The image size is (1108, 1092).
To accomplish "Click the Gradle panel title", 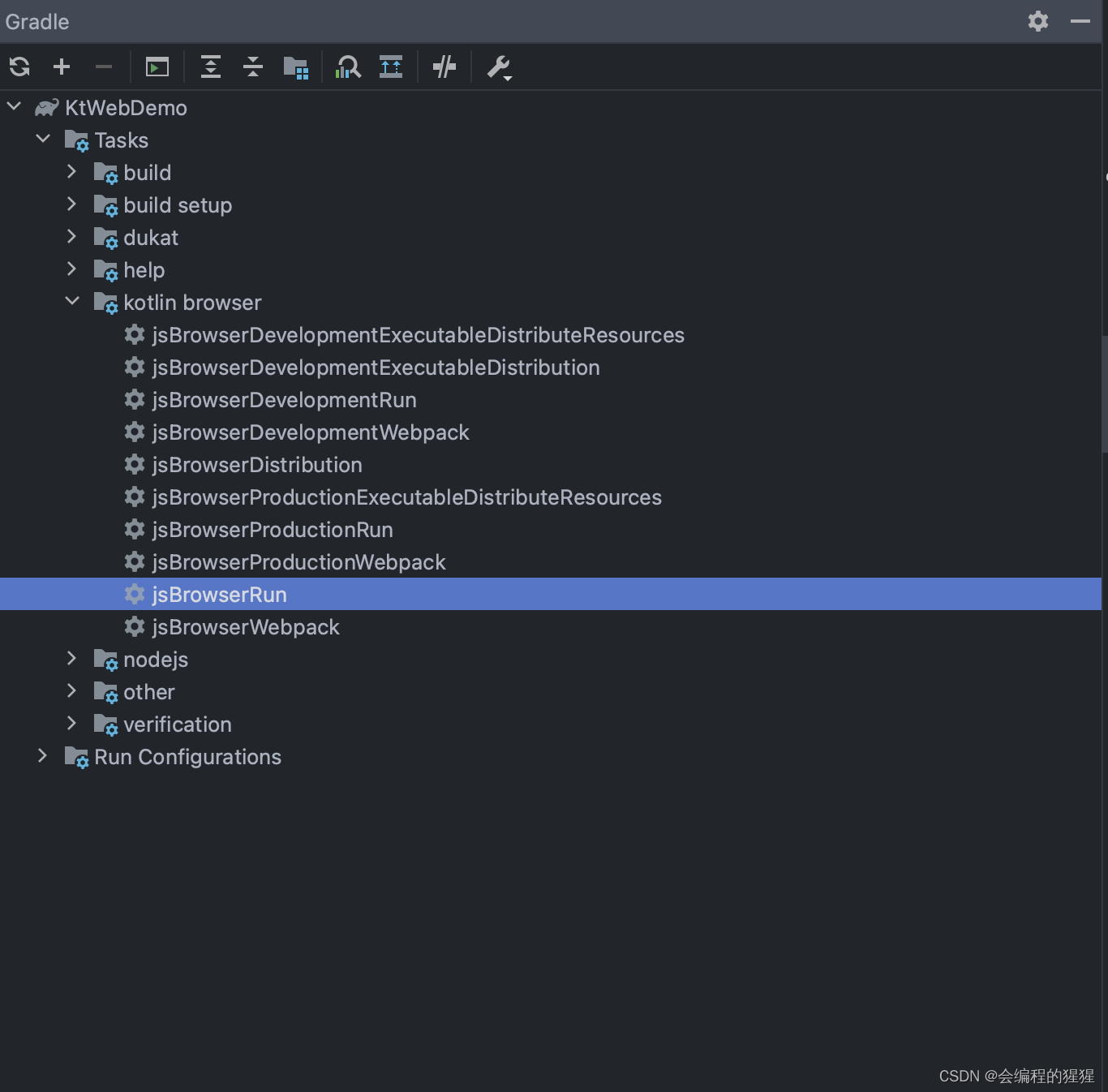I will [37, 22].
